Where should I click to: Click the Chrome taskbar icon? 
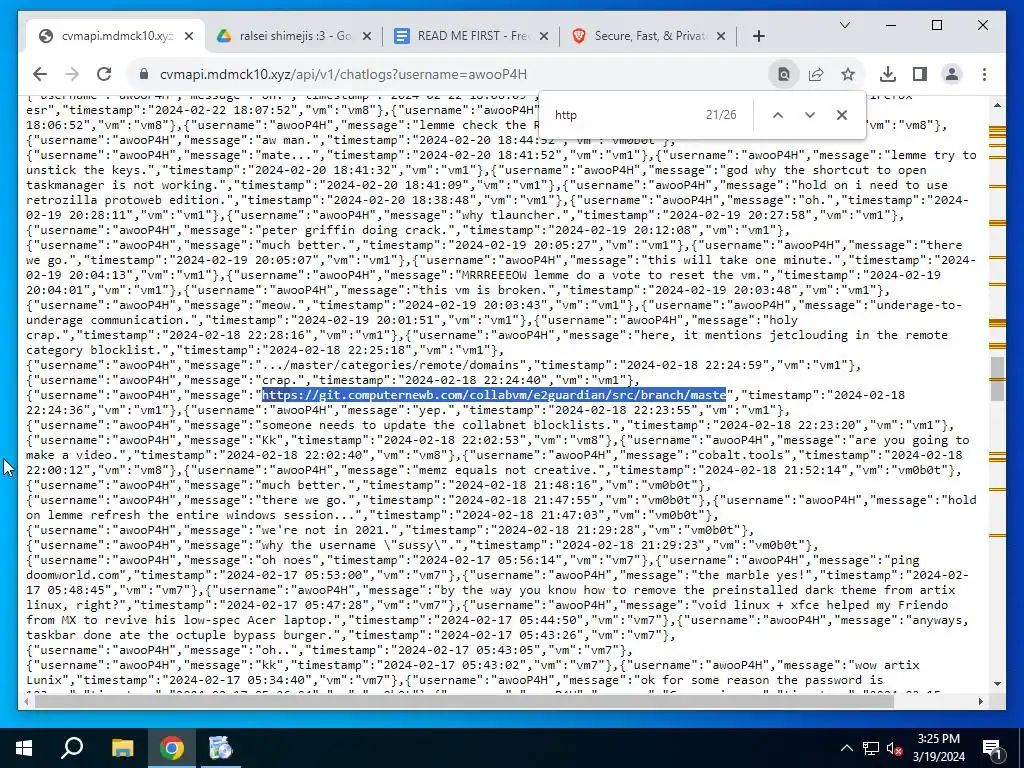tap(172, 748)
